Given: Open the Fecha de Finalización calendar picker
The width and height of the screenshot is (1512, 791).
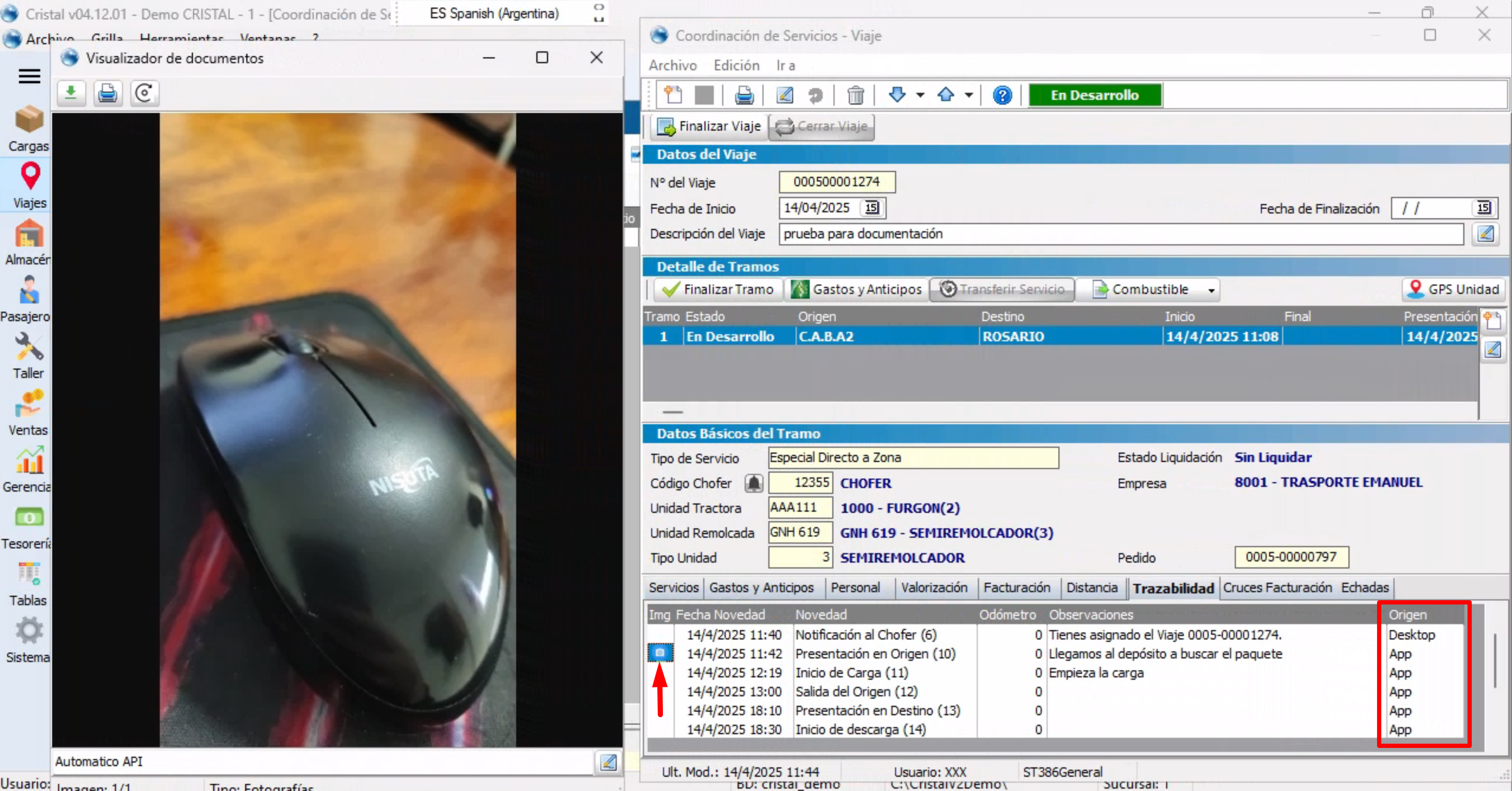Looking at the screenshot, I should click(1483, 208).
